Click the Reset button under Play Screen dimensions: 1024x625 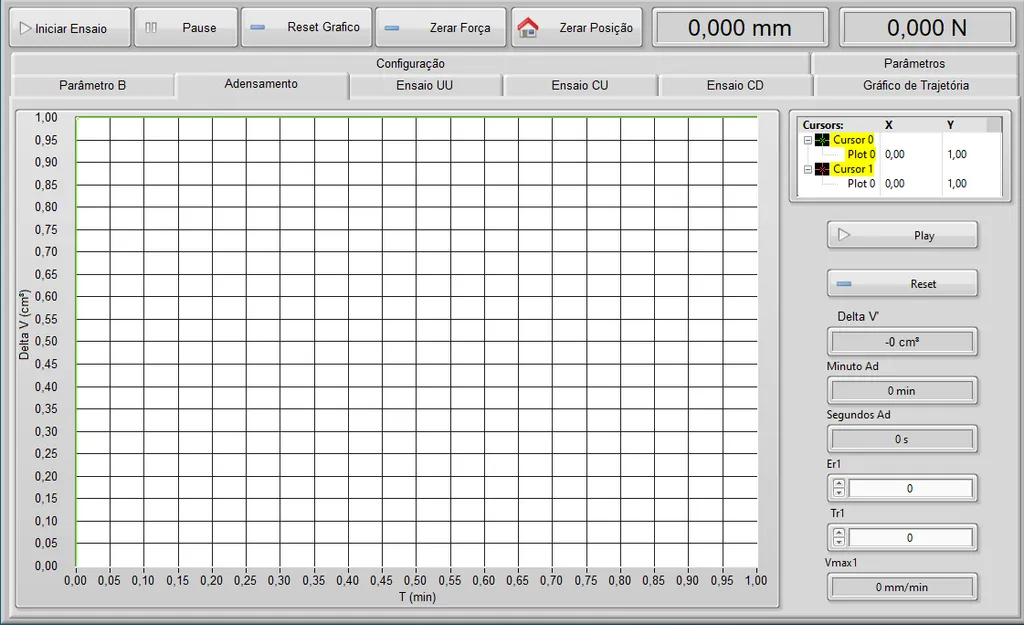click(903, 284)
